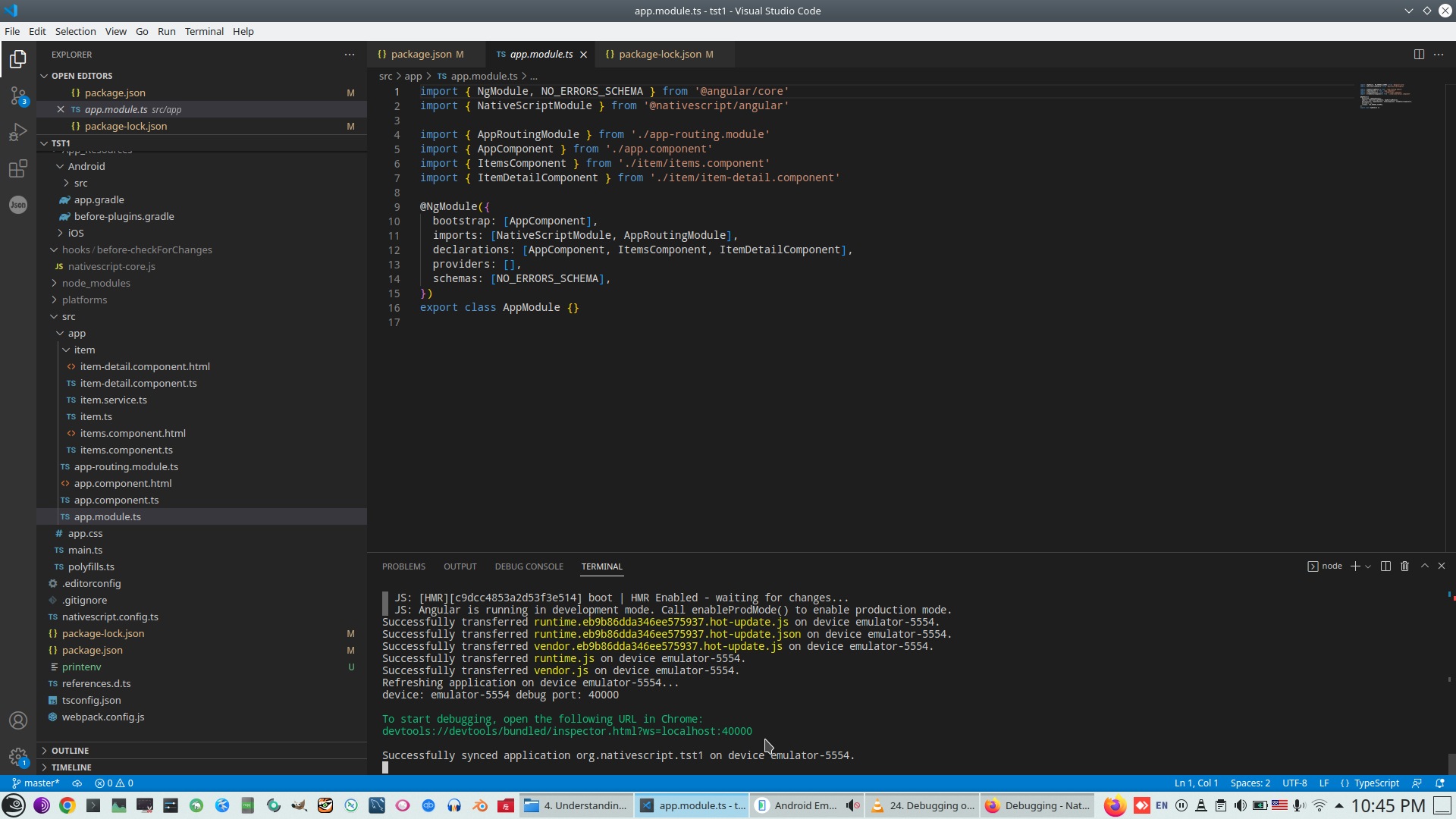Open the notifications bell in status bar
Image resolution: width=1456 pixels, height=819 pixels.
click(x=1439, y=783)
